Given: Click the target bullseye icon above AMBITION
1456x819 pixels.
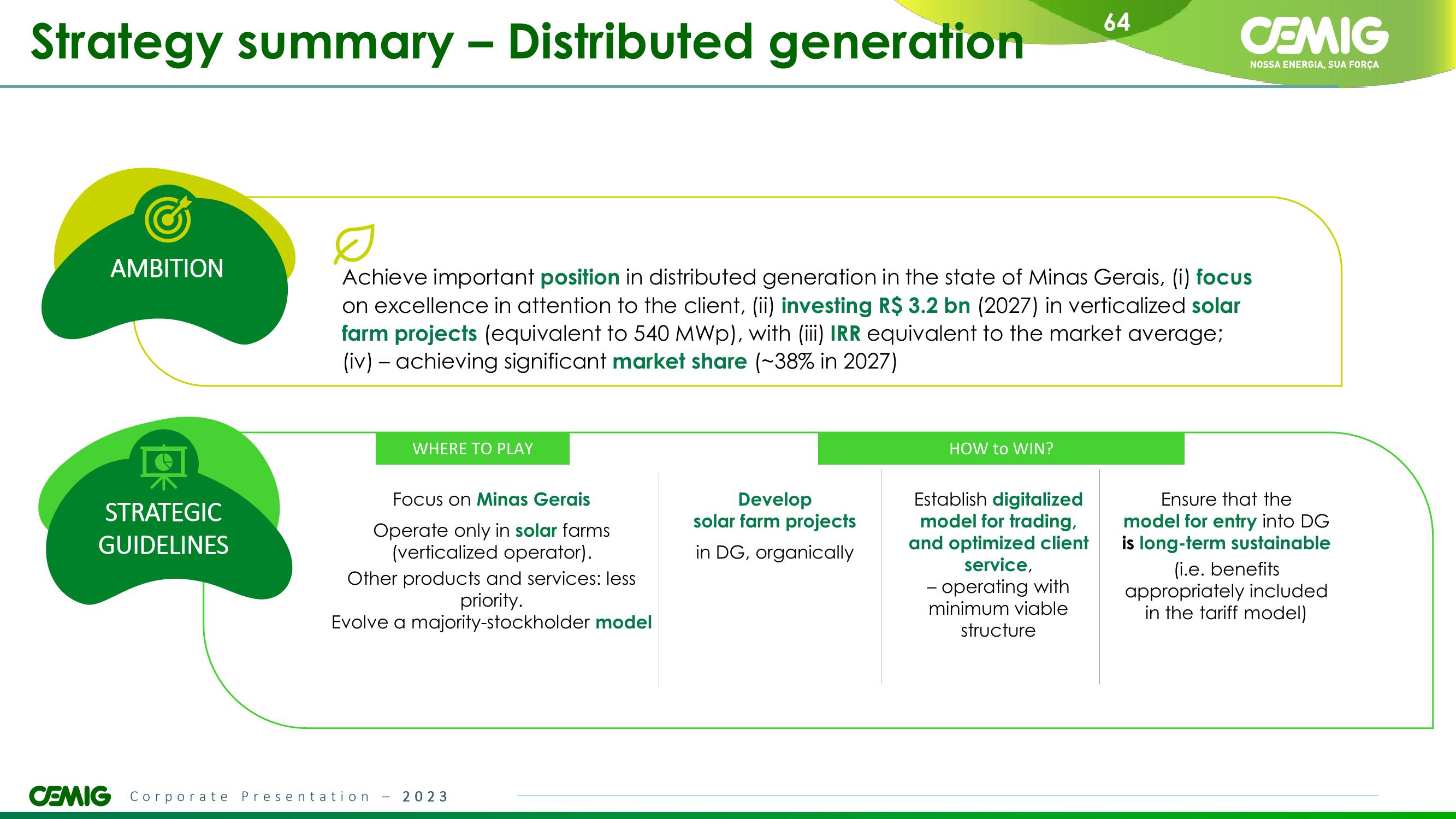Looking at the screenshot, I should [x=168, y=219].
